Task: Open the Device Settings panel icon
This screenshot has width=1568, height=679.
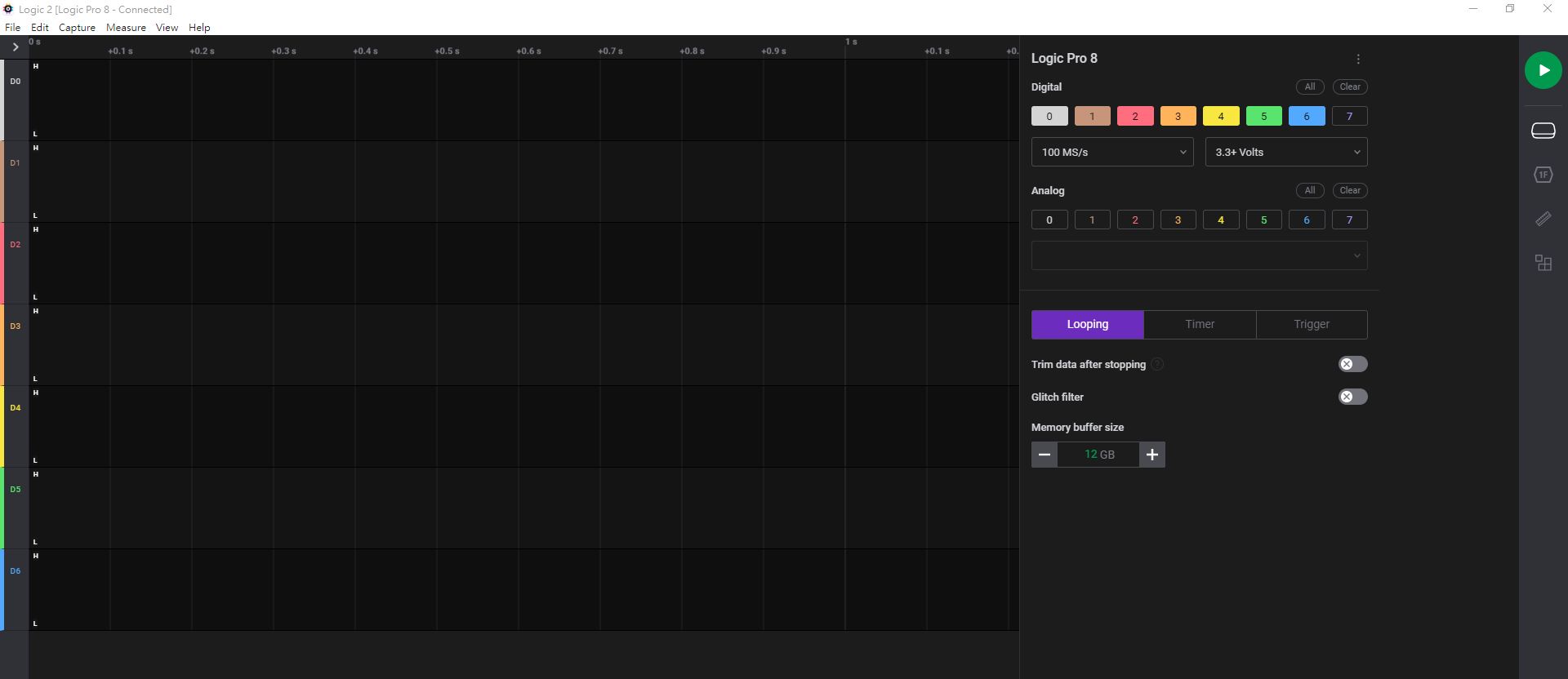Action: pyautogui.click(x=1543, y=131)
